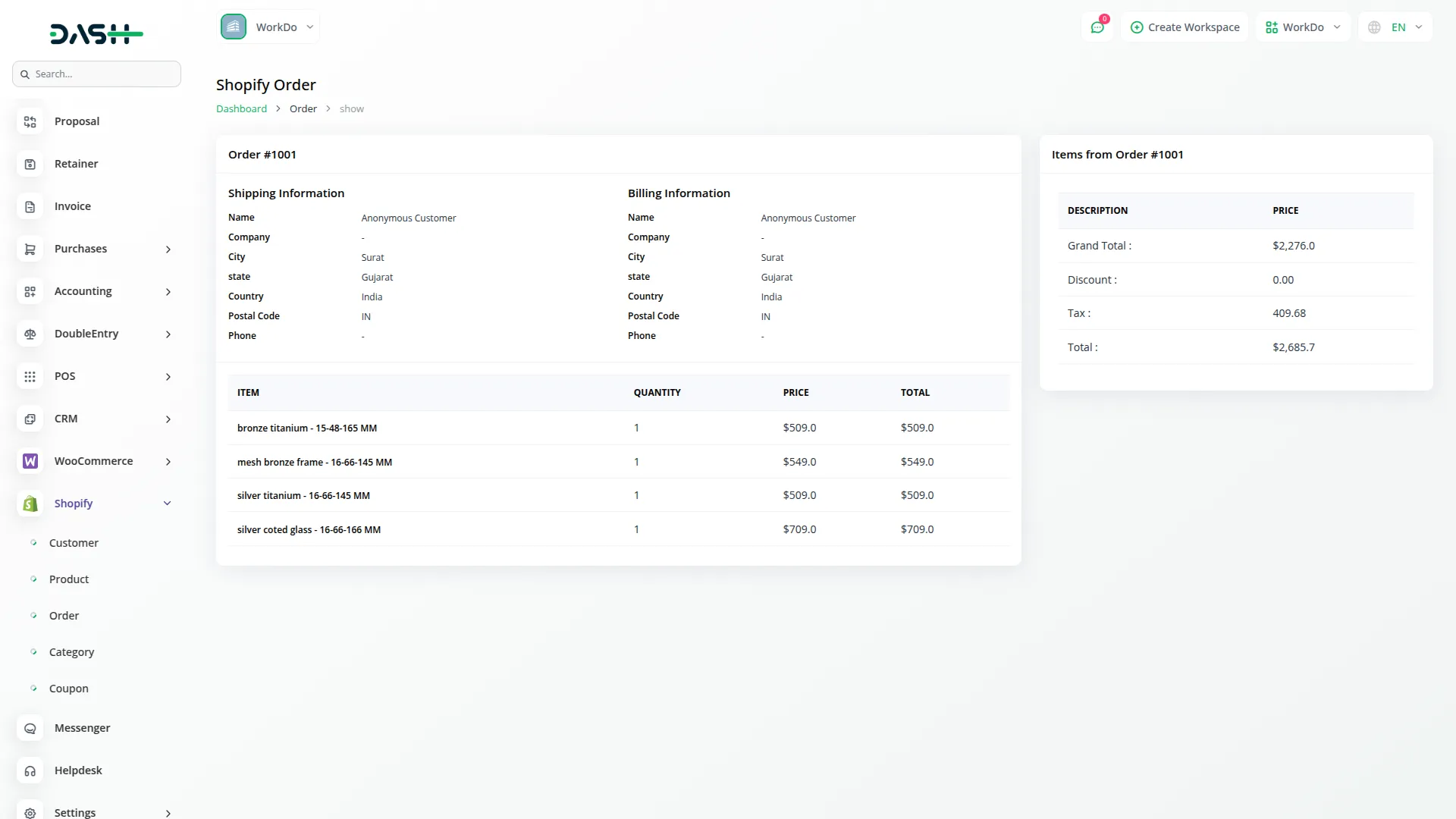Expand the CRM submenu chevron
Image resolution: width=1456 pixels, height=819 pixels.
coord(168,419)
